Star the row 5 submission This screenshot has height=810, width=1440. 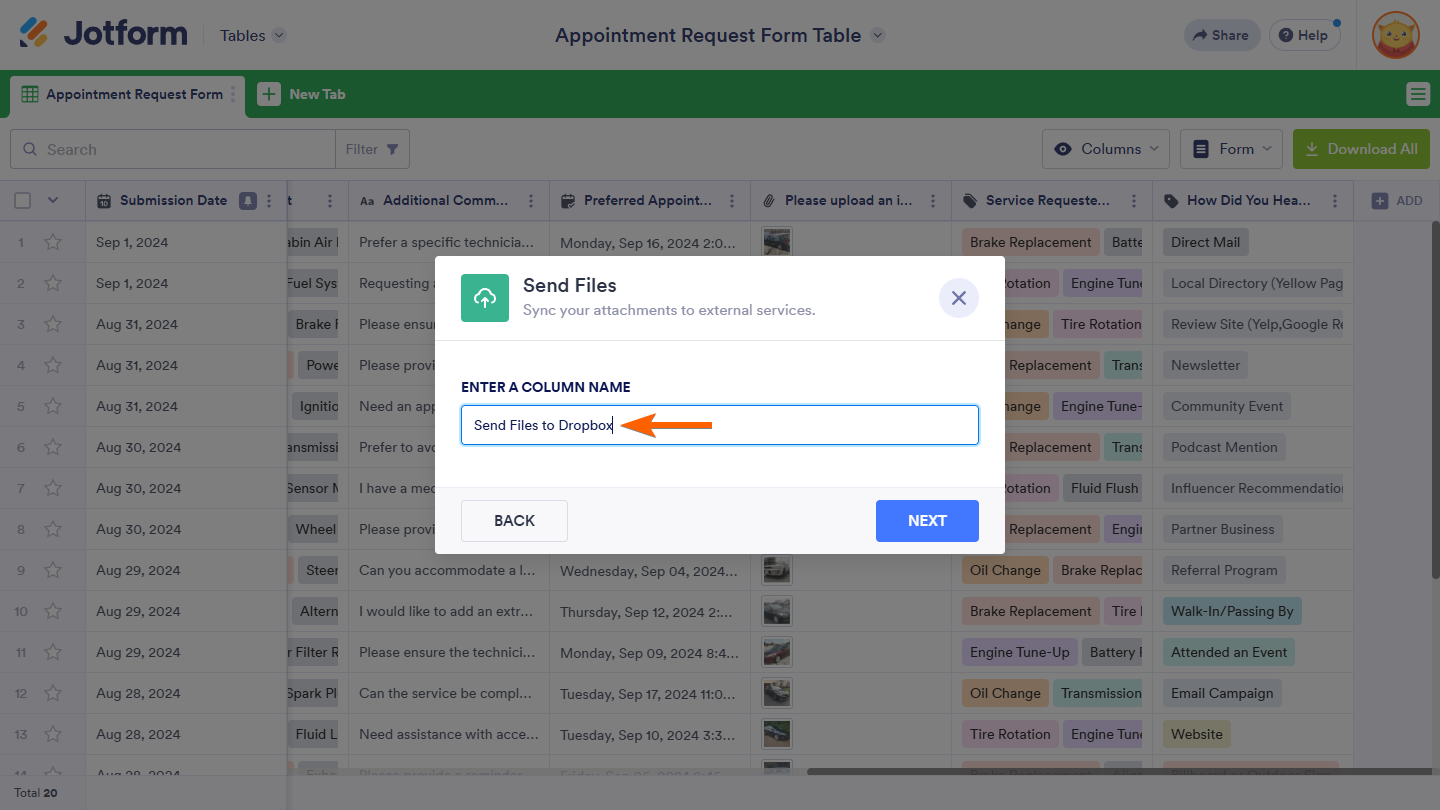pyautogui.click(x=53, y=406)
